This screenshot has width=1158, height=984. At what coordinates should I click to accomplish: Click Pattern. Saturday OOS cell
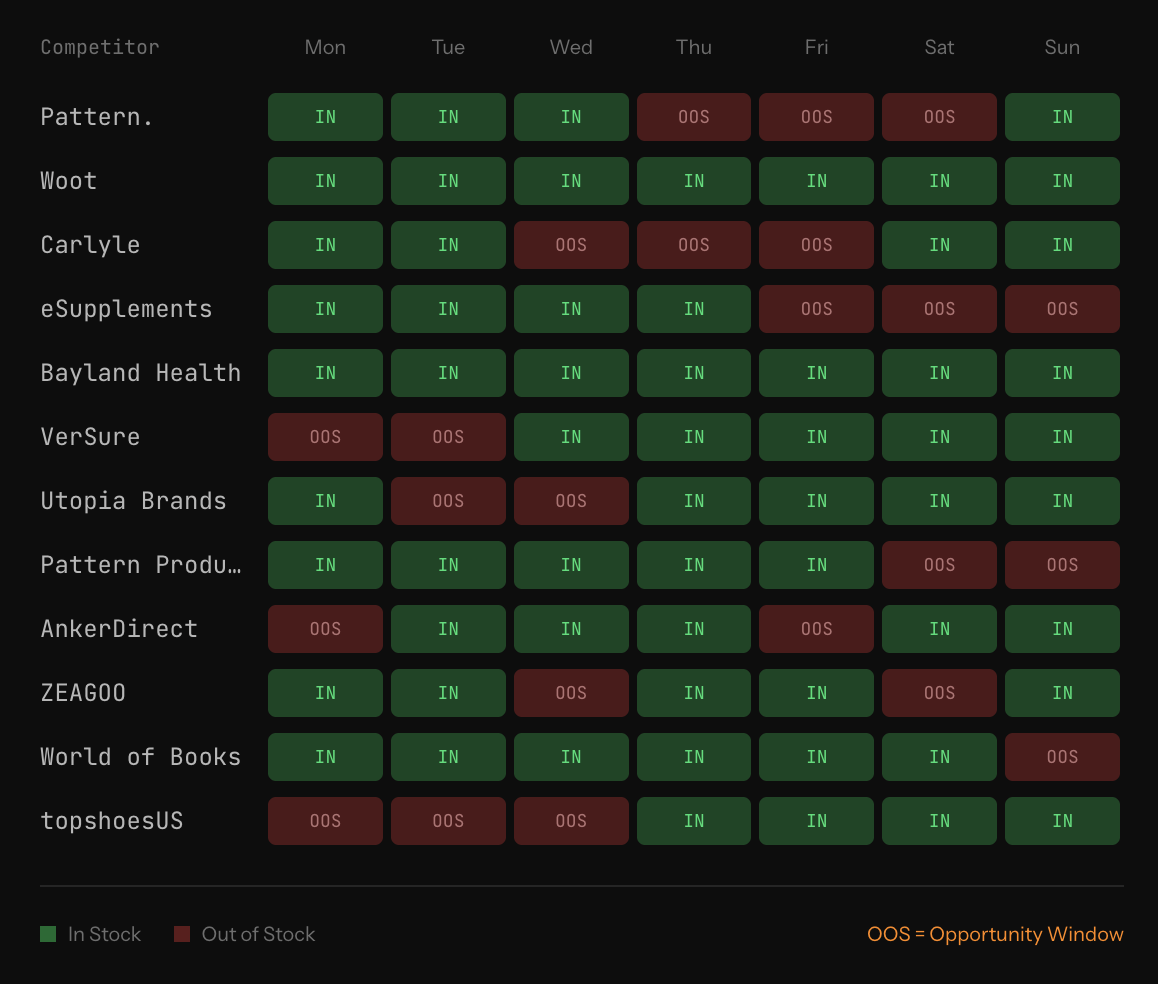[939, 117]
